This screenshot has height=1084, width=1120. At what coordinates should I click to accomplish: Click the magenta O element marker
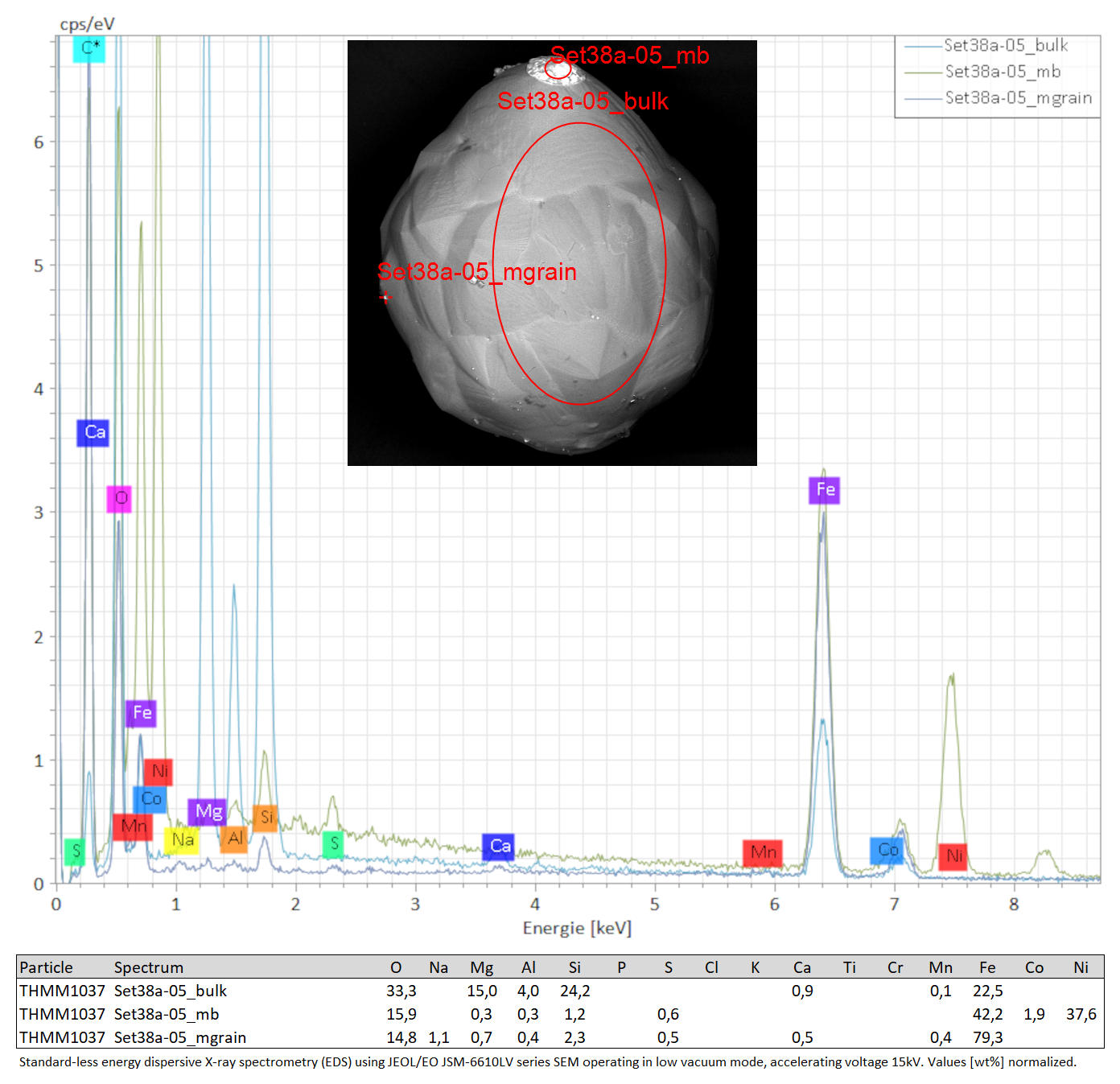(x=119, y=499)
